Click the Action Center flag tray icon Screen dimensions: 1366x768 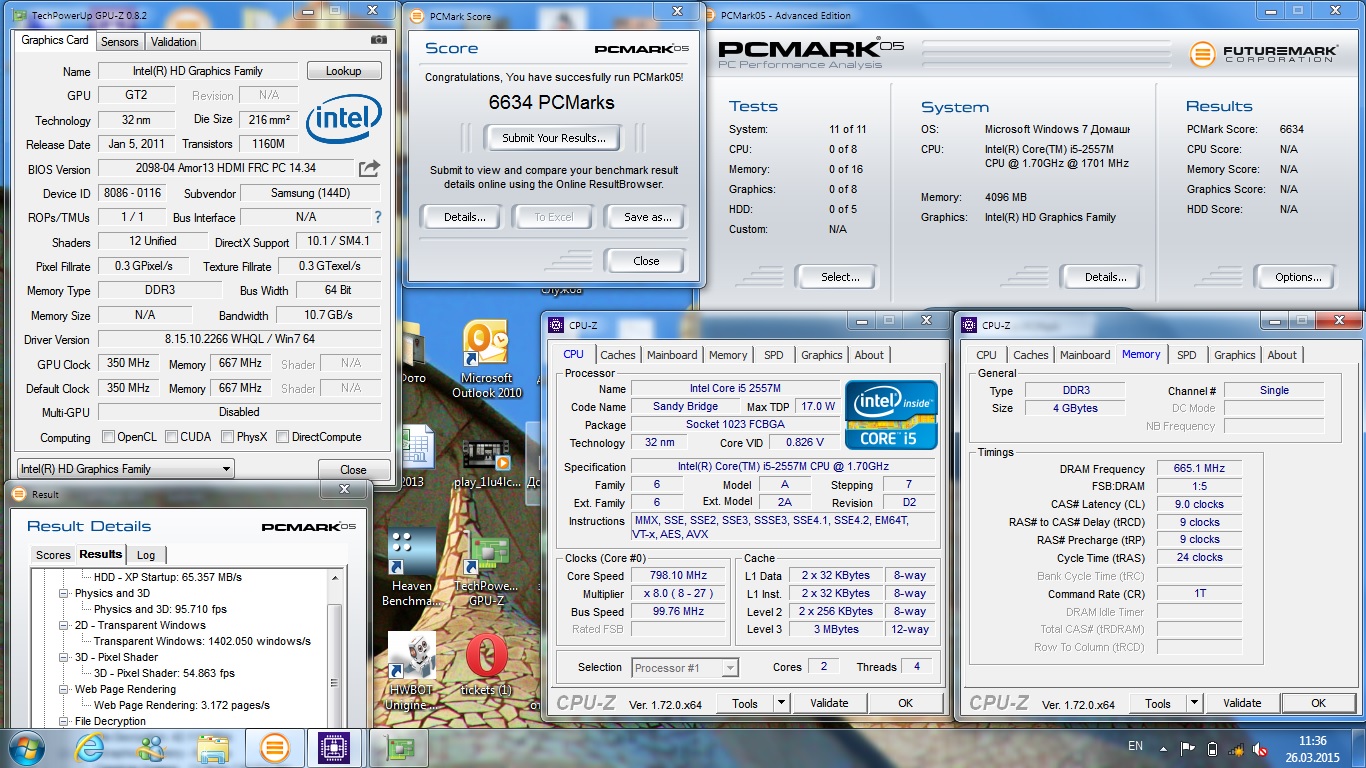[x=1187, y=748]
